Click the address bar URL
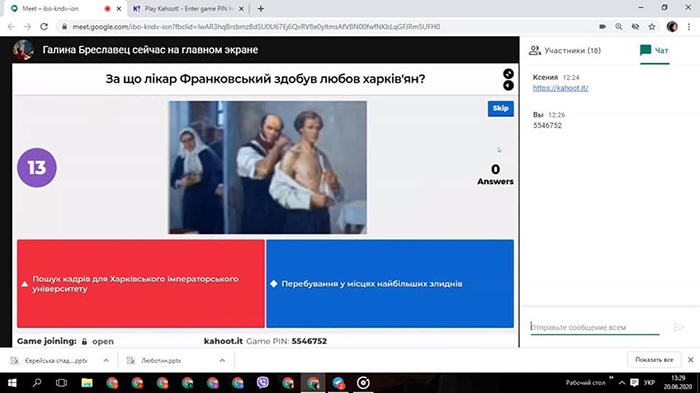700x393 pixels. [256, 27]
